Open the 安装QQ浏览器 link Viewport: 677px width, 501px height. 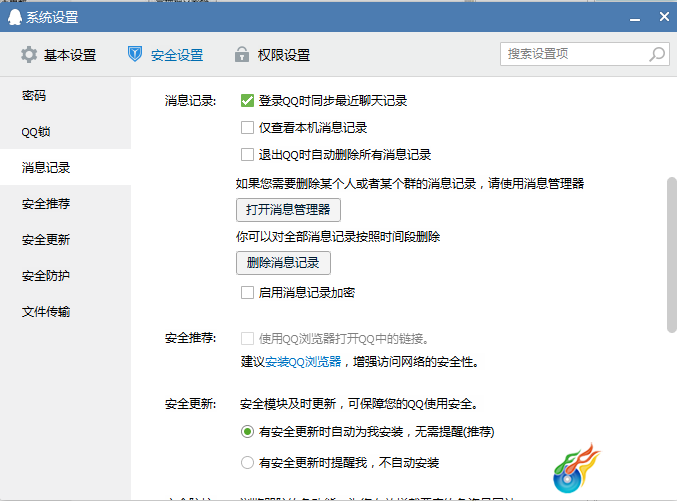303,361
